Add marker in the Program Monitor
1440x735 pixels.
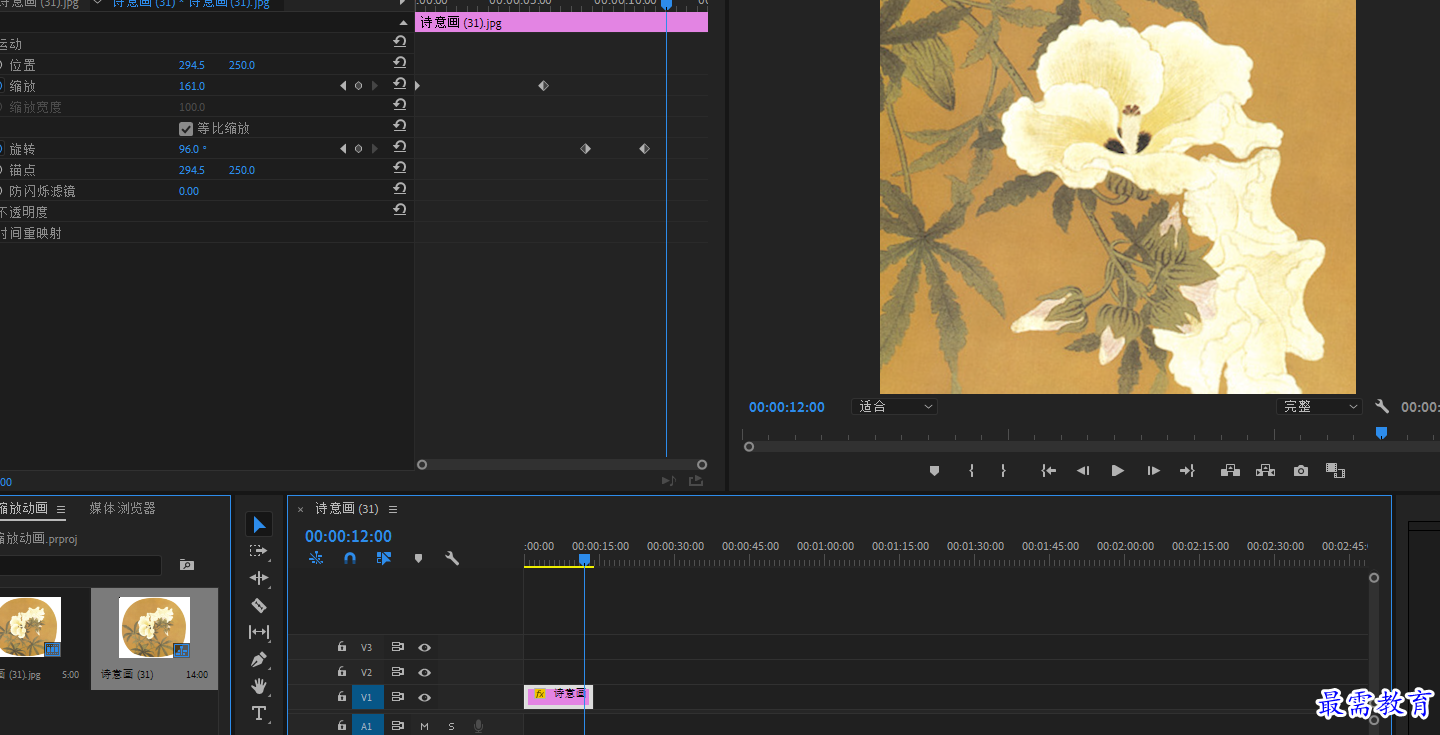[934, 470]
